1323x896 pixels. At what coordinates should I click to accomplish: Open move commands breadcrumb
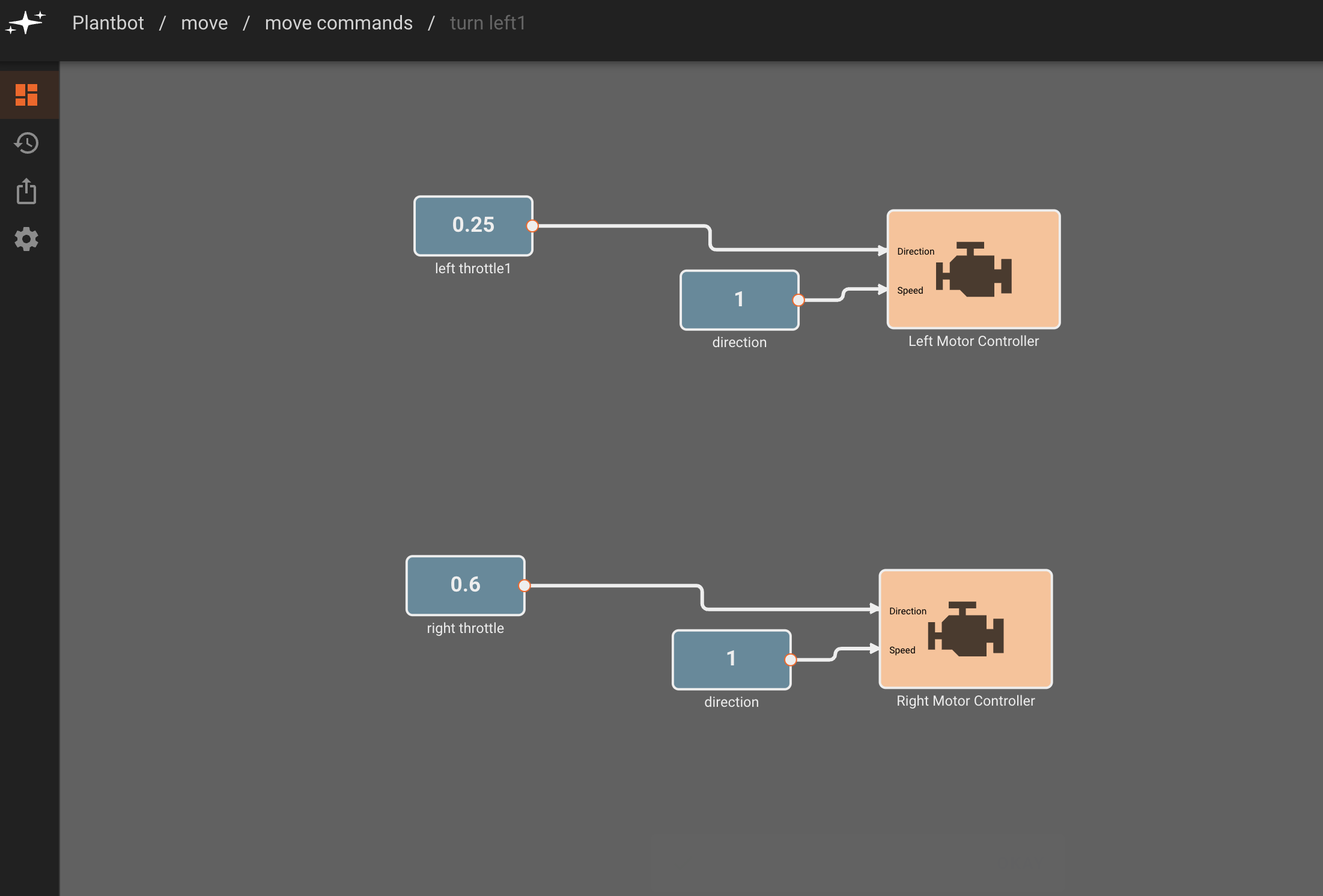[339, 23]
